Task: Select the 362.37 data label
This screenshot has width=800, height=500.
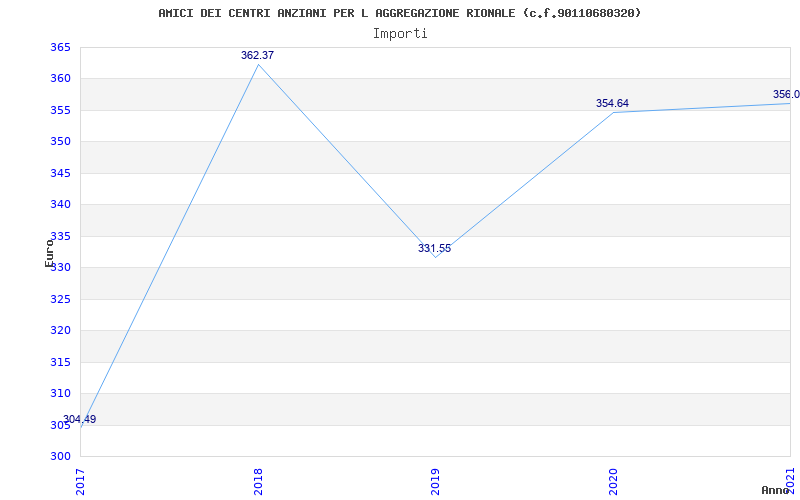Action: click(x=257, y=55)
